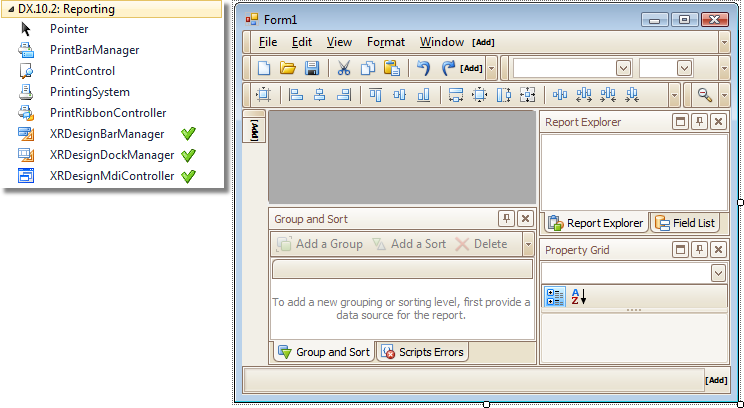Switch to the Field List tab
744x408 pixels.
point(685,223)
